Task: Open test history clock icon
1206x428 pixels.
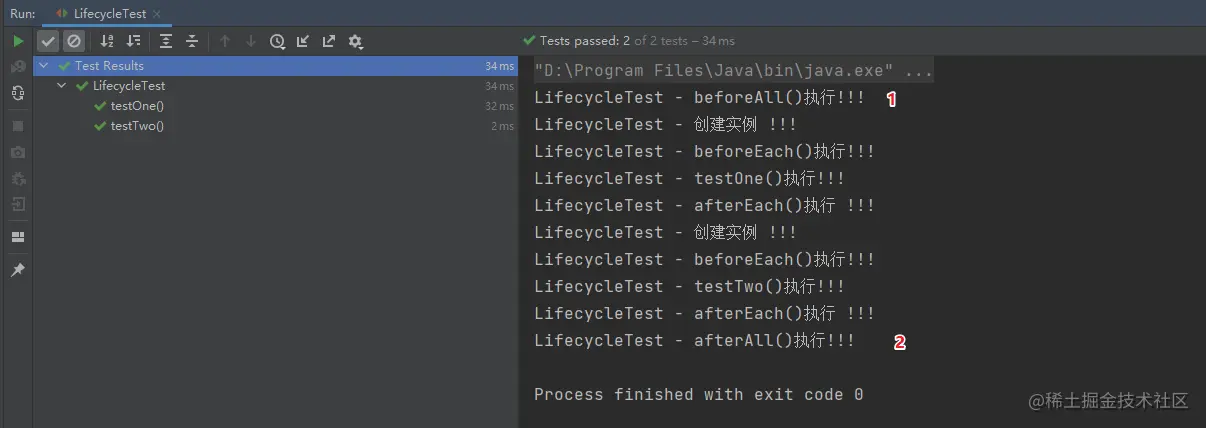Action: 277,41
